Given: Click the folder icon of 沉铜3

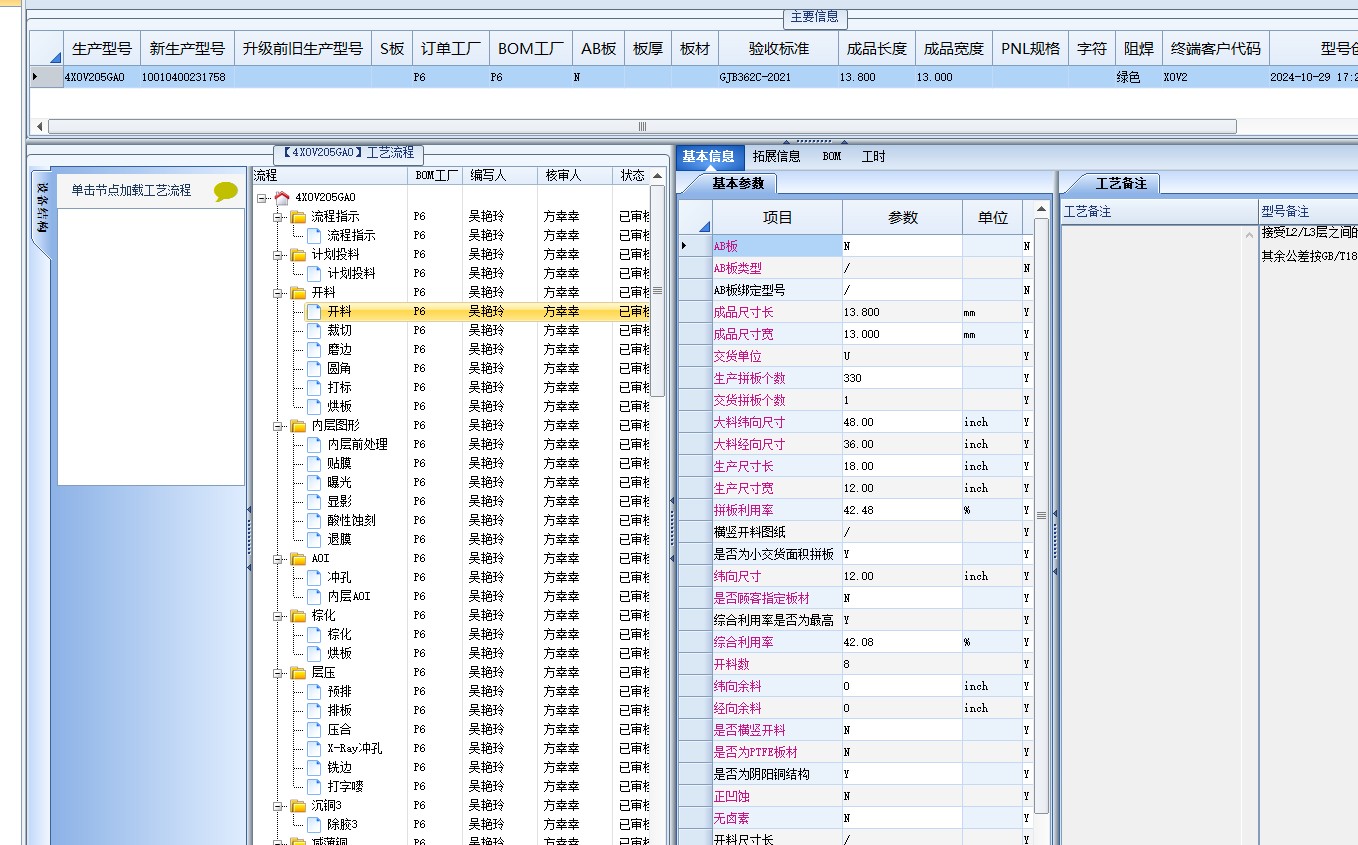Looking at the screenshot, I should (298, 805).
